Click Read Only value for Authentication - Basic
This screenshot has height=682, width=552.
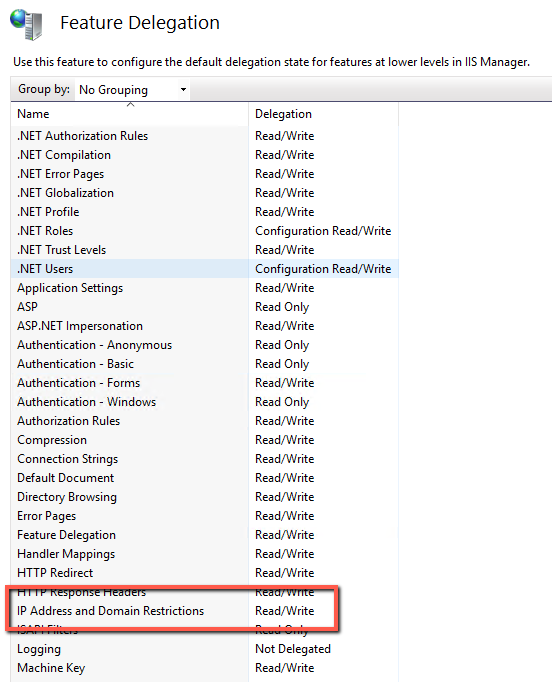point(282,364)
